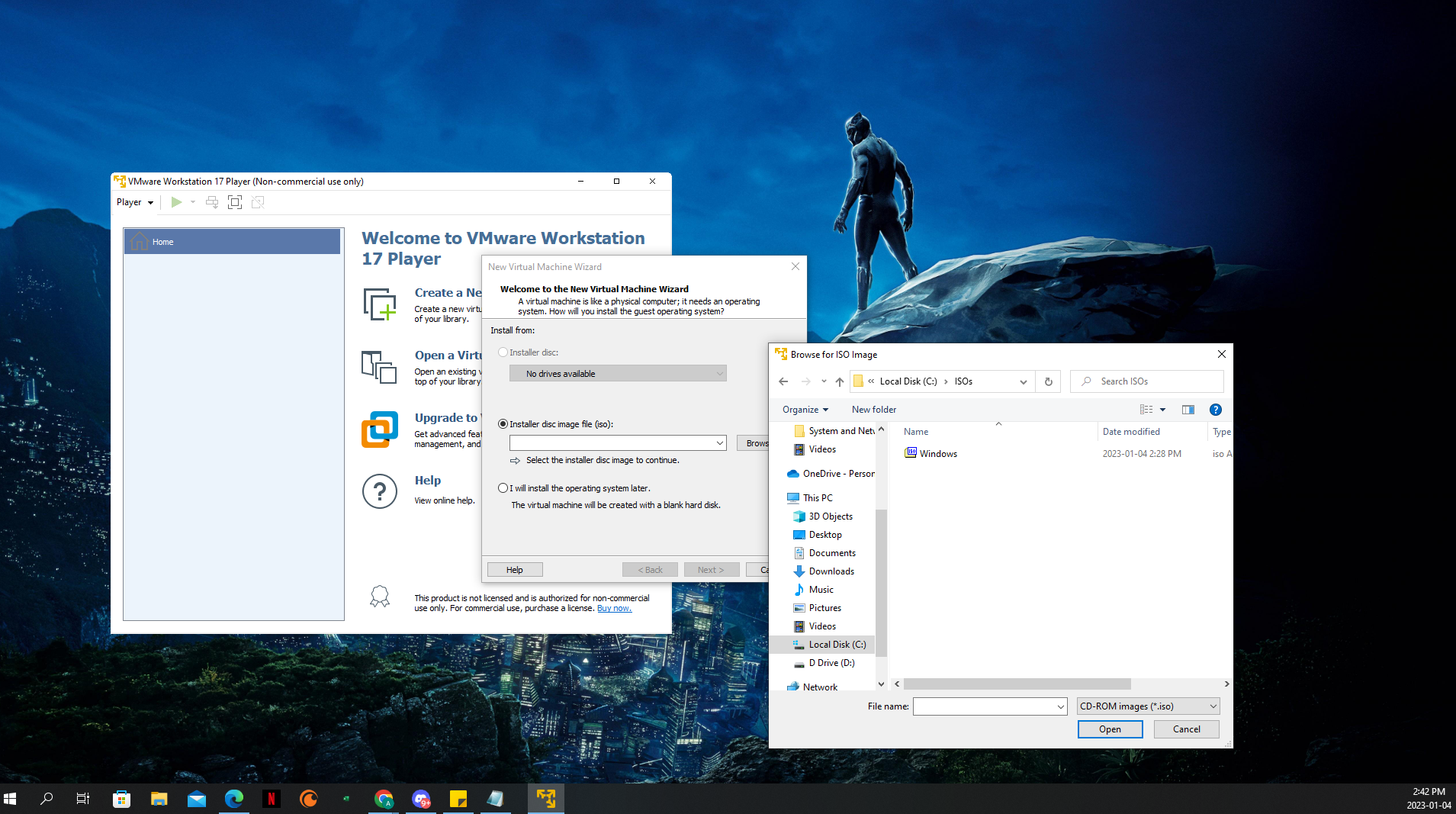Click Cancel in Browse for ISO Image dialog

click(x=1186, y=729)
